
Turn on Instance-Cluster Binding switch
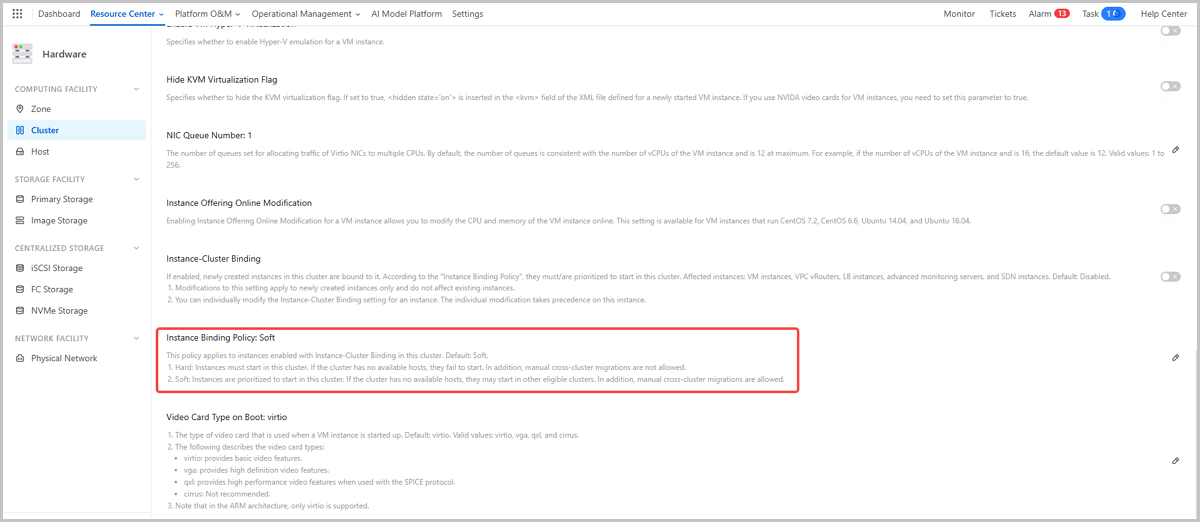point(1169,276)
